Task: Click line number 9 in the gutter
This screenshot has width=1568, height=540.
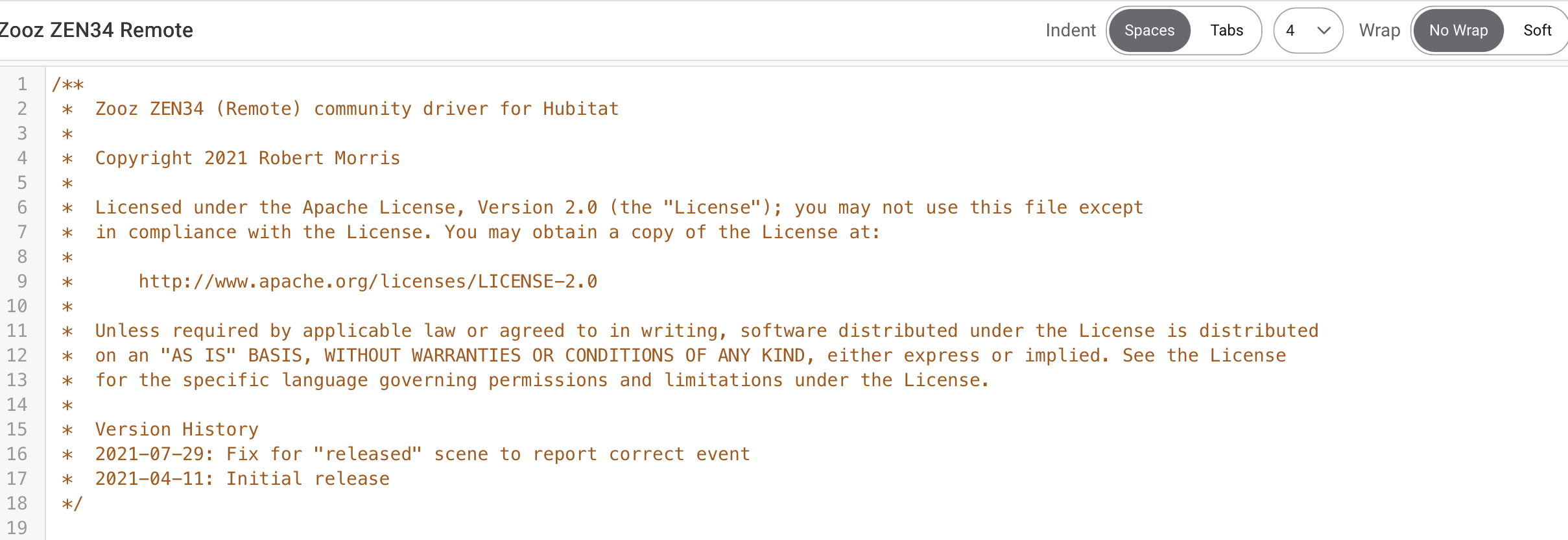Action: [x=22, y=282]
